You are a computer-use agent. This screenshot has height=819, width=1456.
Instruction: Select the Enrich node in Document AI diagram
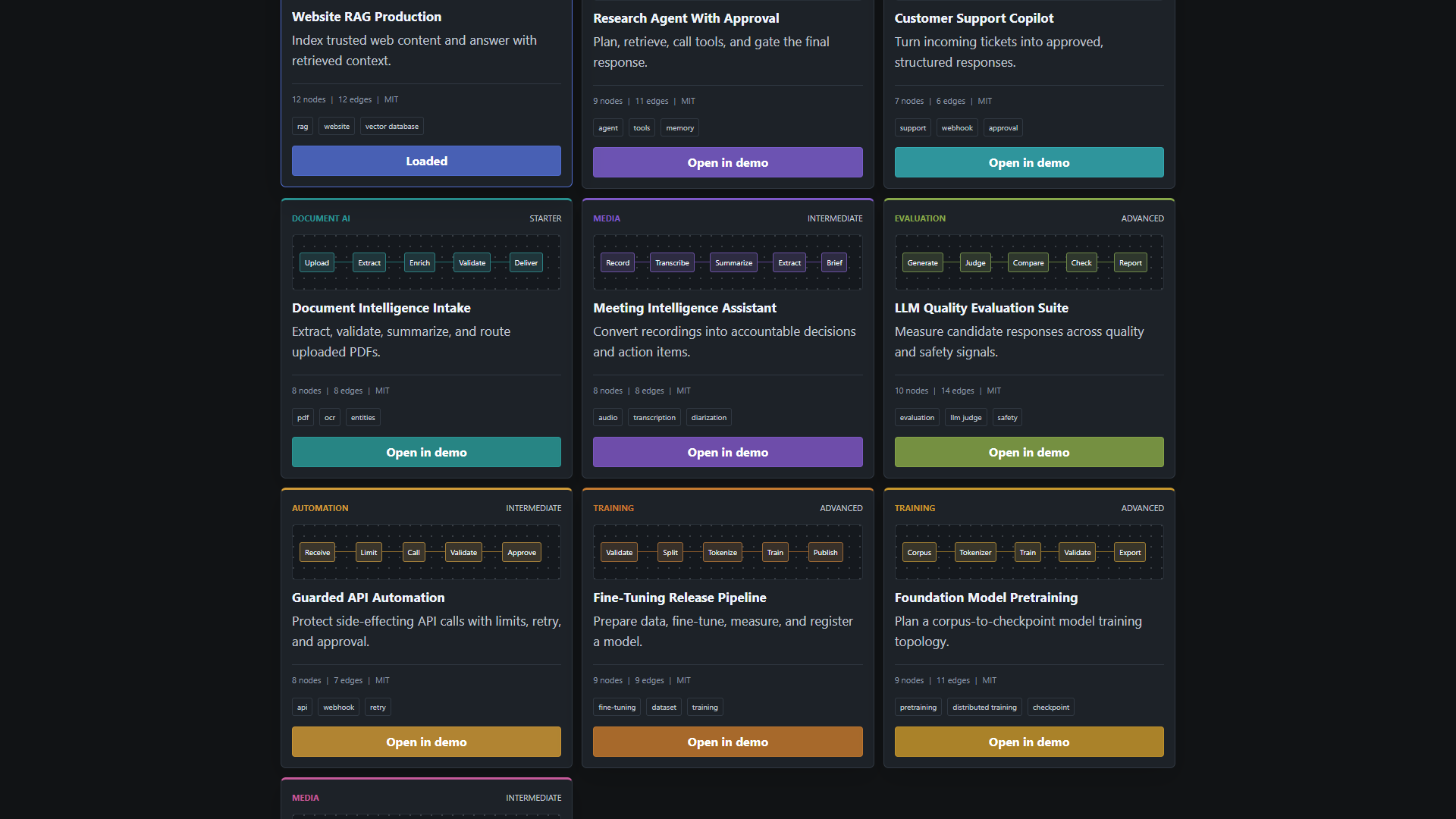(x=419, y=262)
